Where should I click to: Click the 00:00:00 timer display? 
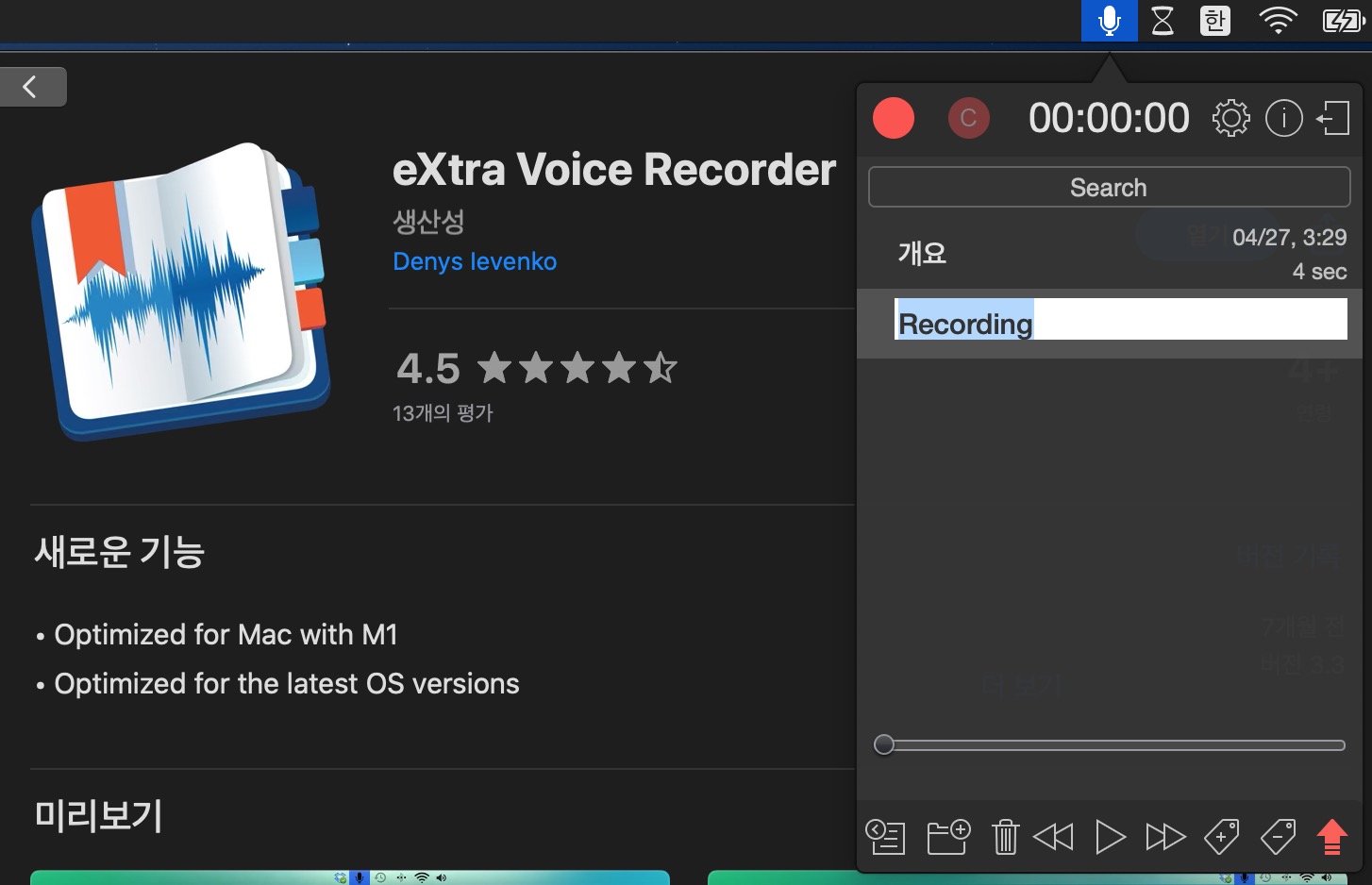pos(1109,119)
